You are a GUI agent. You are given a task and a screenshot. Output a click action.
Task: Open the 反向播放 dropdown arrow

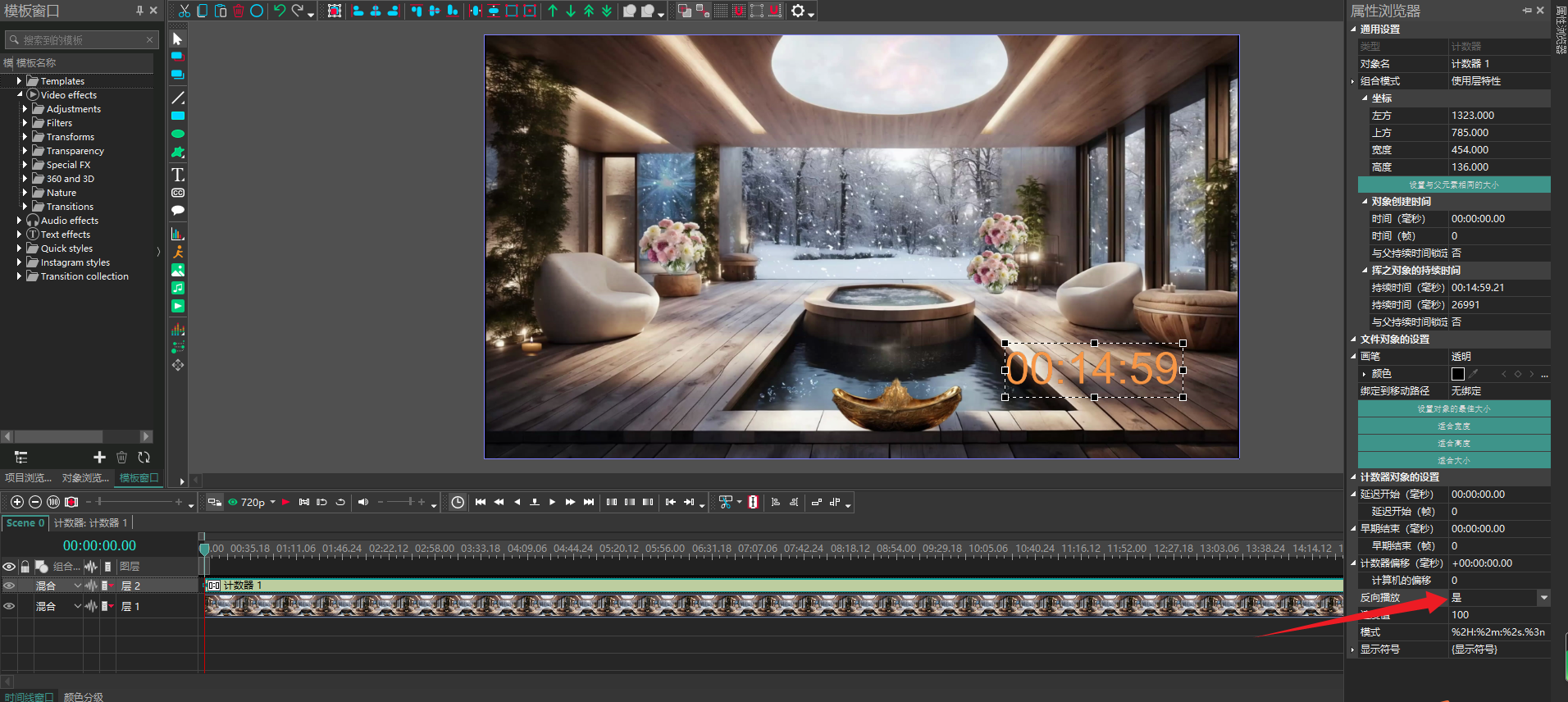[1543, 598]
